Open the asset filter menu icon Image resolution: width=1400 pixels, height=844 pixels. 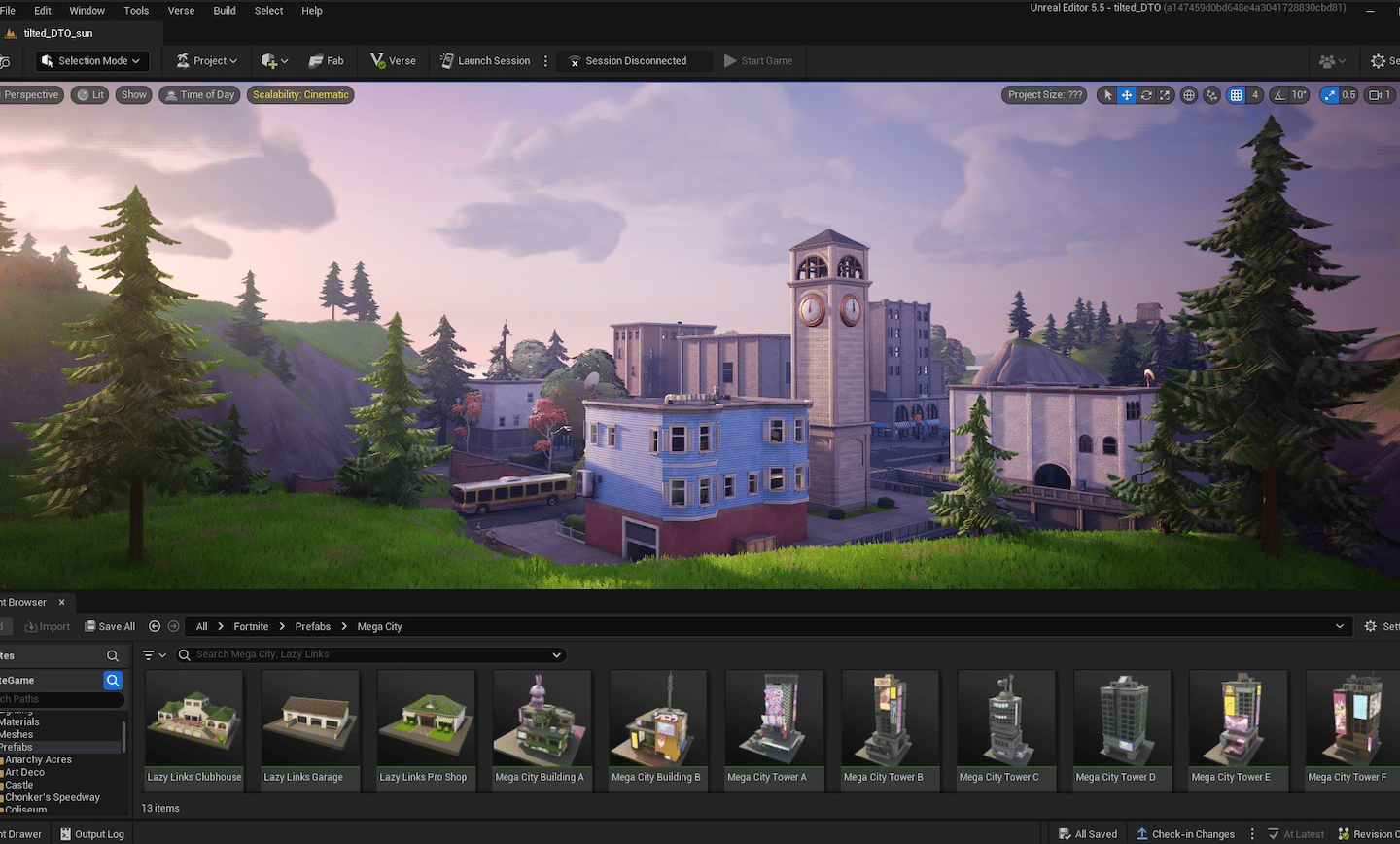(x=154, y=655)
